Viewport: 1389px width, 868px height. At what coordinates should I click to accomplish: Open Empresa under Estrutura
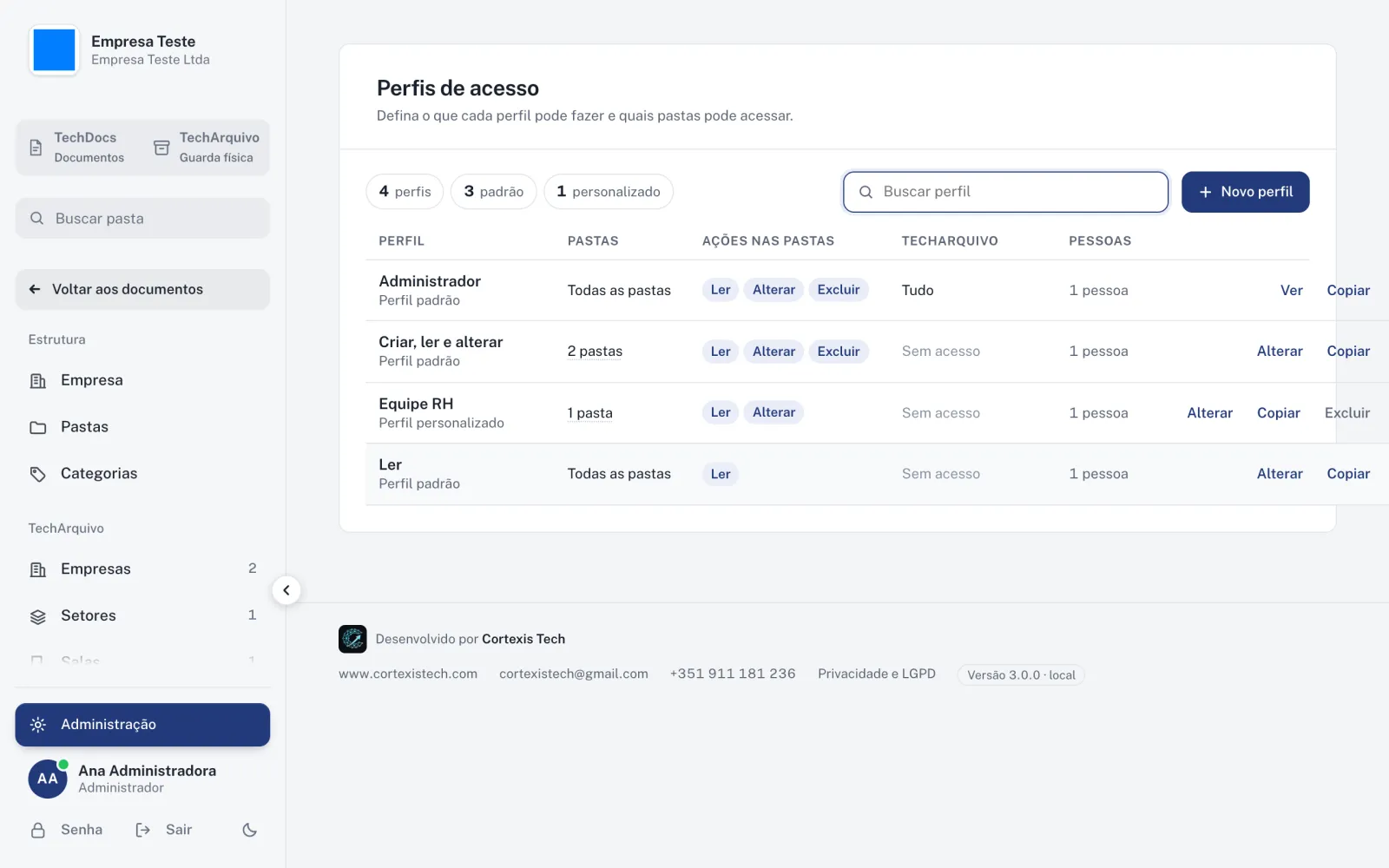point(142,380)
